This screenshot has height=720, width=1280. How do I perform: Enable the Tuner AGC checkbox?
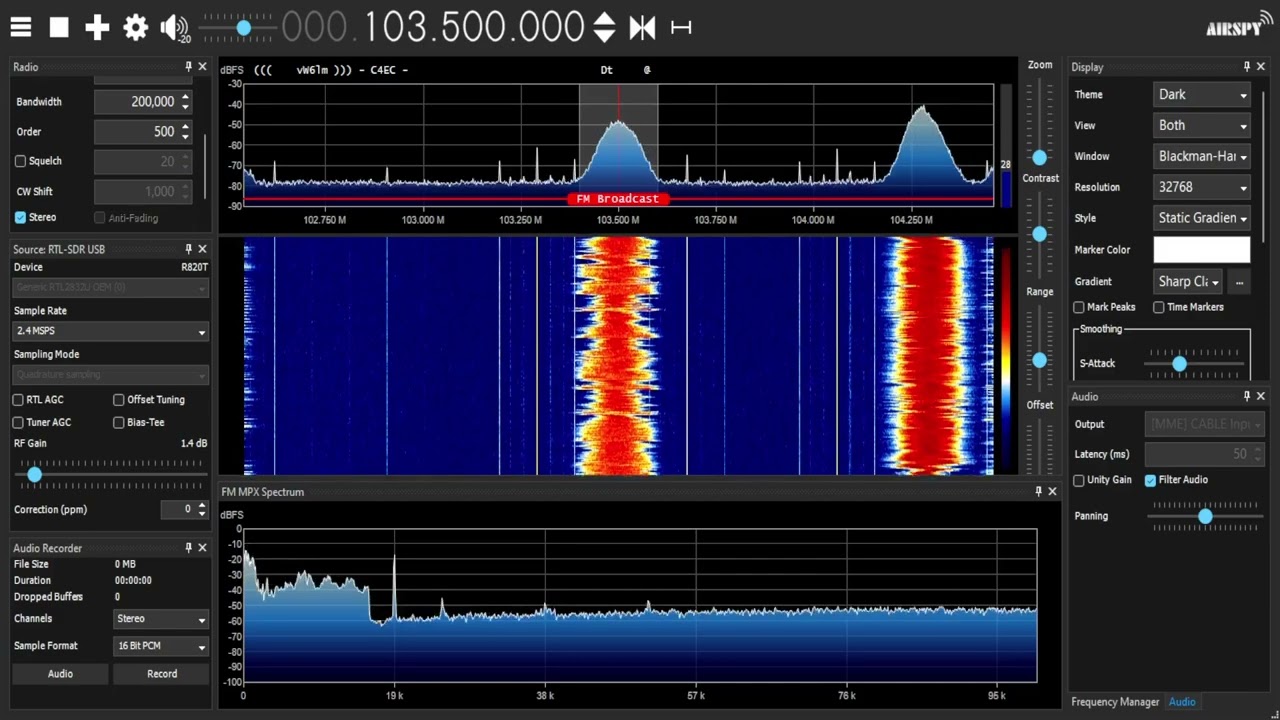click(x=18, y=423)
